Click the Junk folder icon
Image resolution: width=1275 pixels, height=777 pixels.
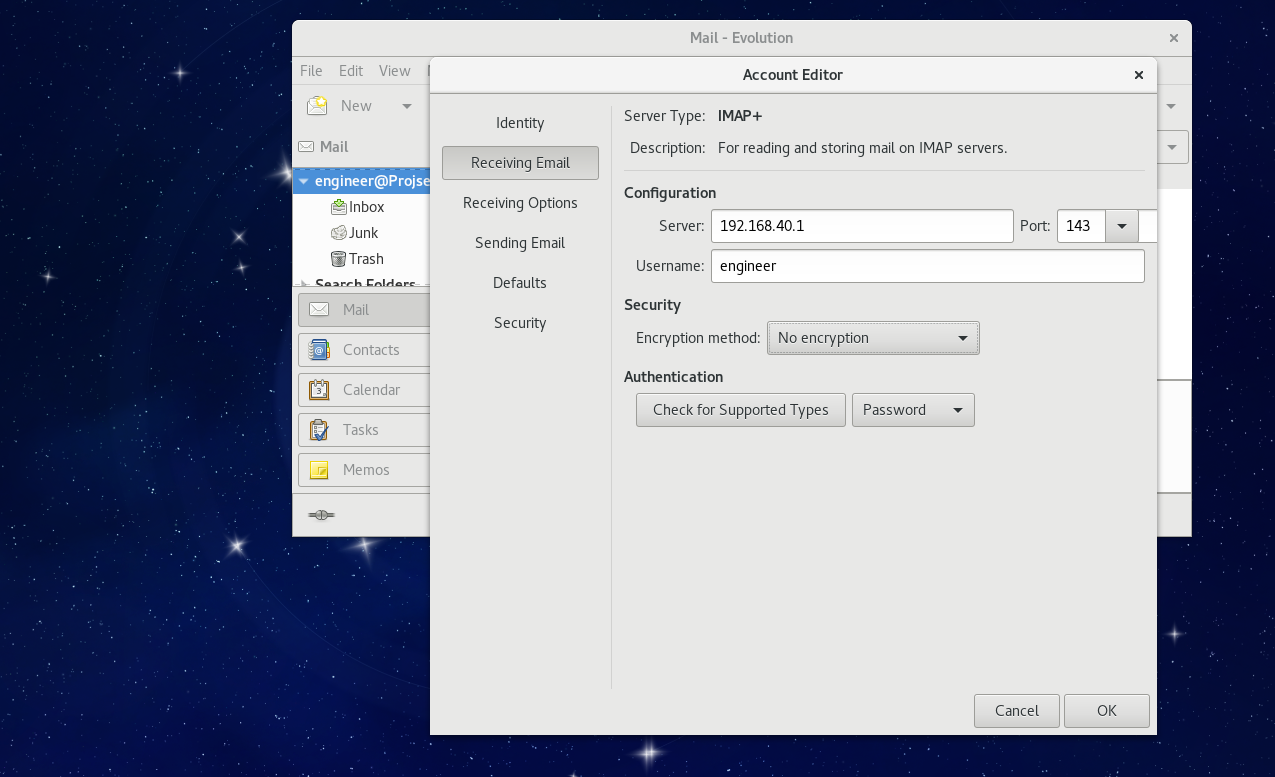coord(339,233)
